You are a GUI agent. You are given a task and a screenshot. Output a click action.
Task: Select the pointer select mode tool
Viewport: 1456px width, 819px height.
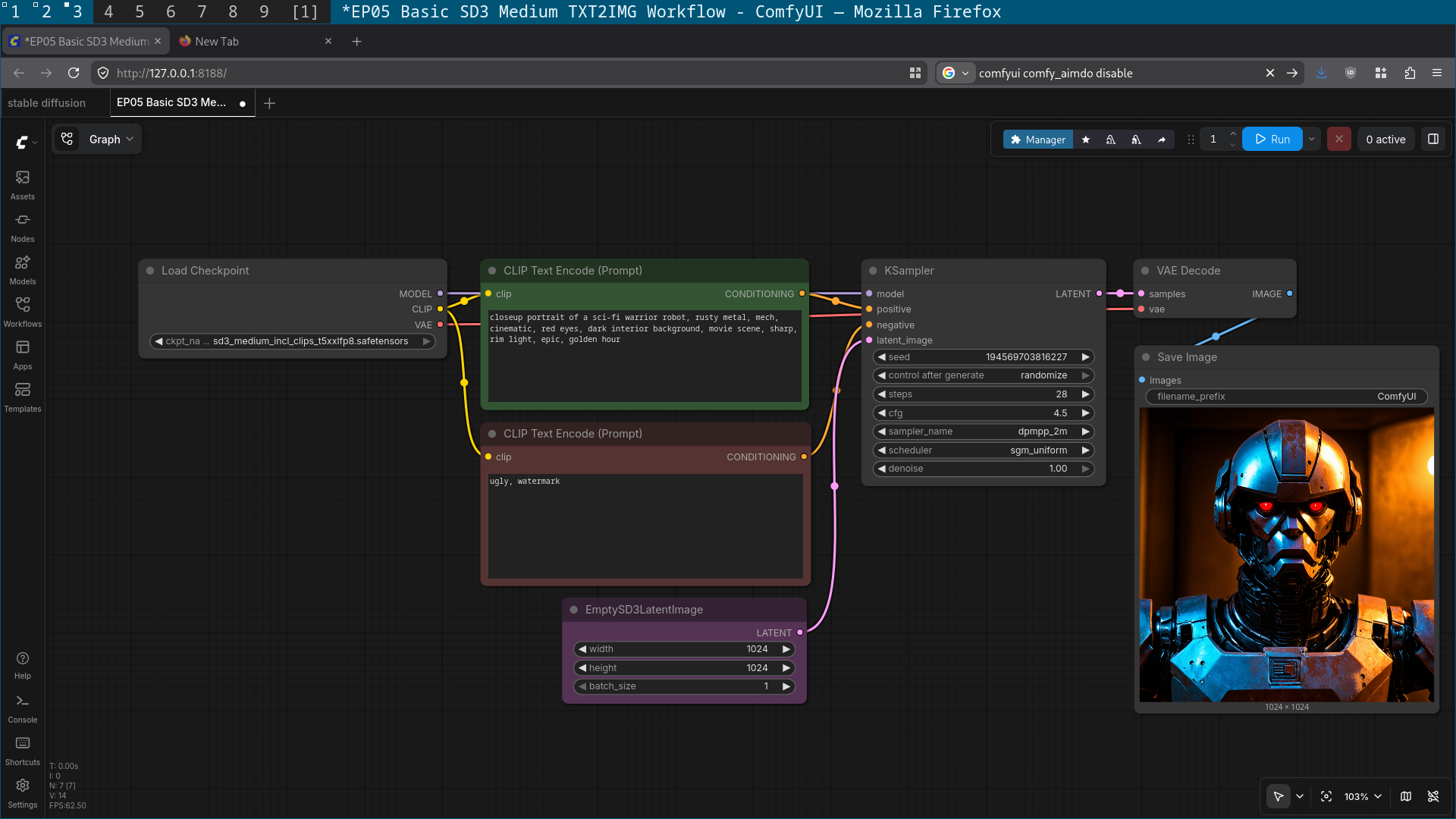1279,796
